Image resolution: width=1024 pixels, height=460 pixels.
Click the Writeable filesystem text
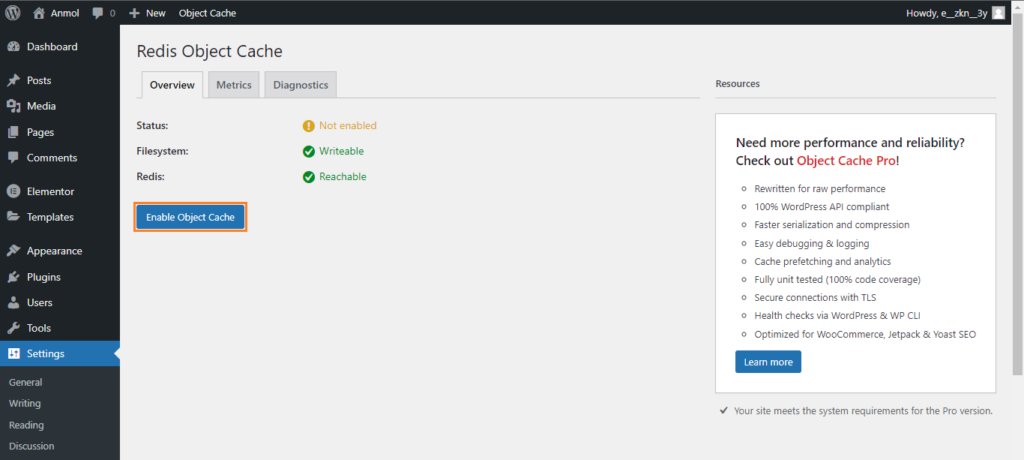click(342, 152)
